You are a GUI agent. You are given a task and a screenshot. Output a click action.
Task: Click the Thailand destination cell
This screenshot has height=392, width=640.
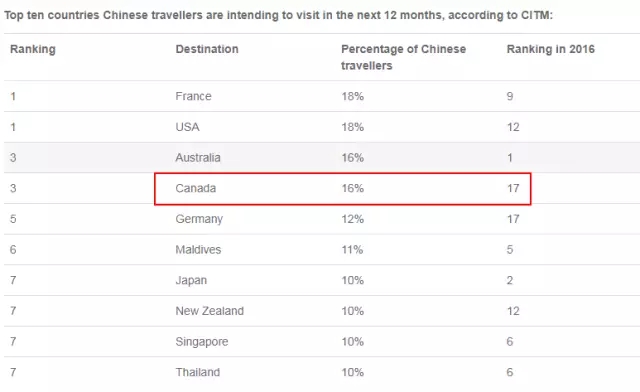click(198, 372)
